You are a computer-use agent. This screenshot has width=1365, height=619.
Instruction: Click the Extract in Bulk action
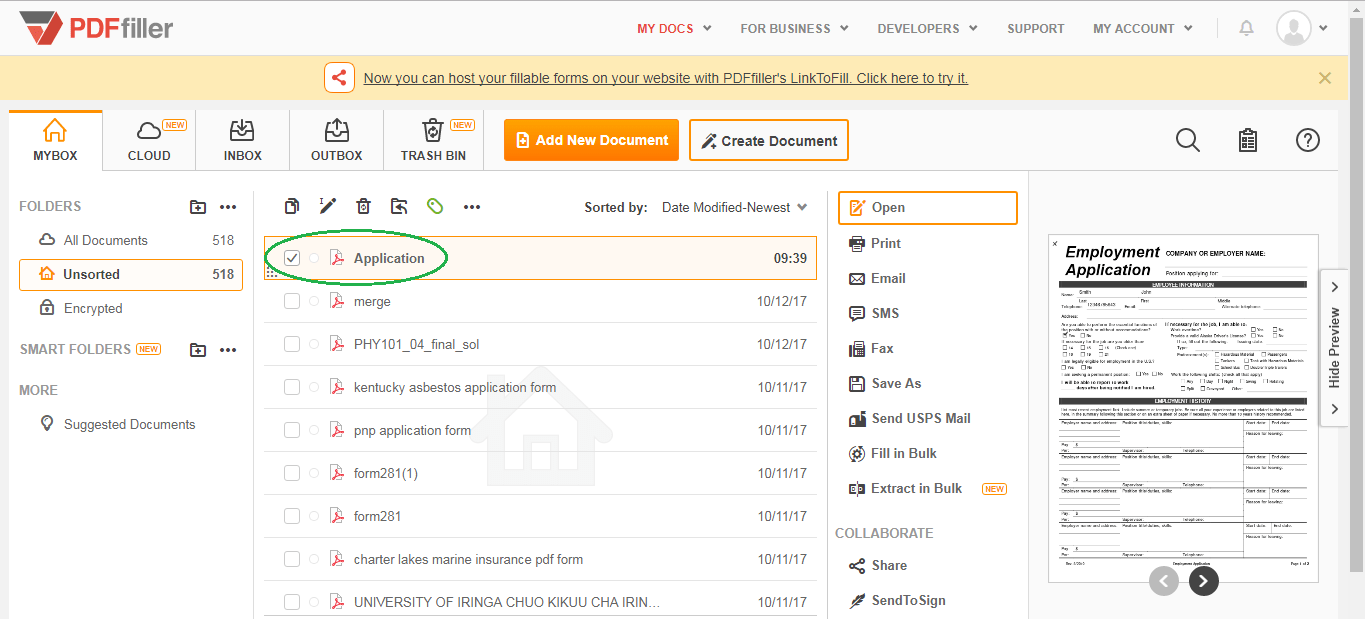[x=905, y=488]
